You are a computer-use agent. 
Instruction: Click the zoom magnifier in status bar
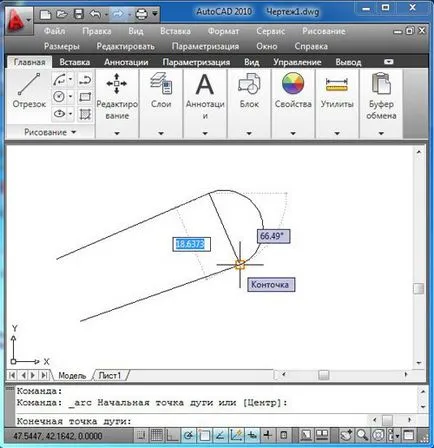[x=362, y=435]
